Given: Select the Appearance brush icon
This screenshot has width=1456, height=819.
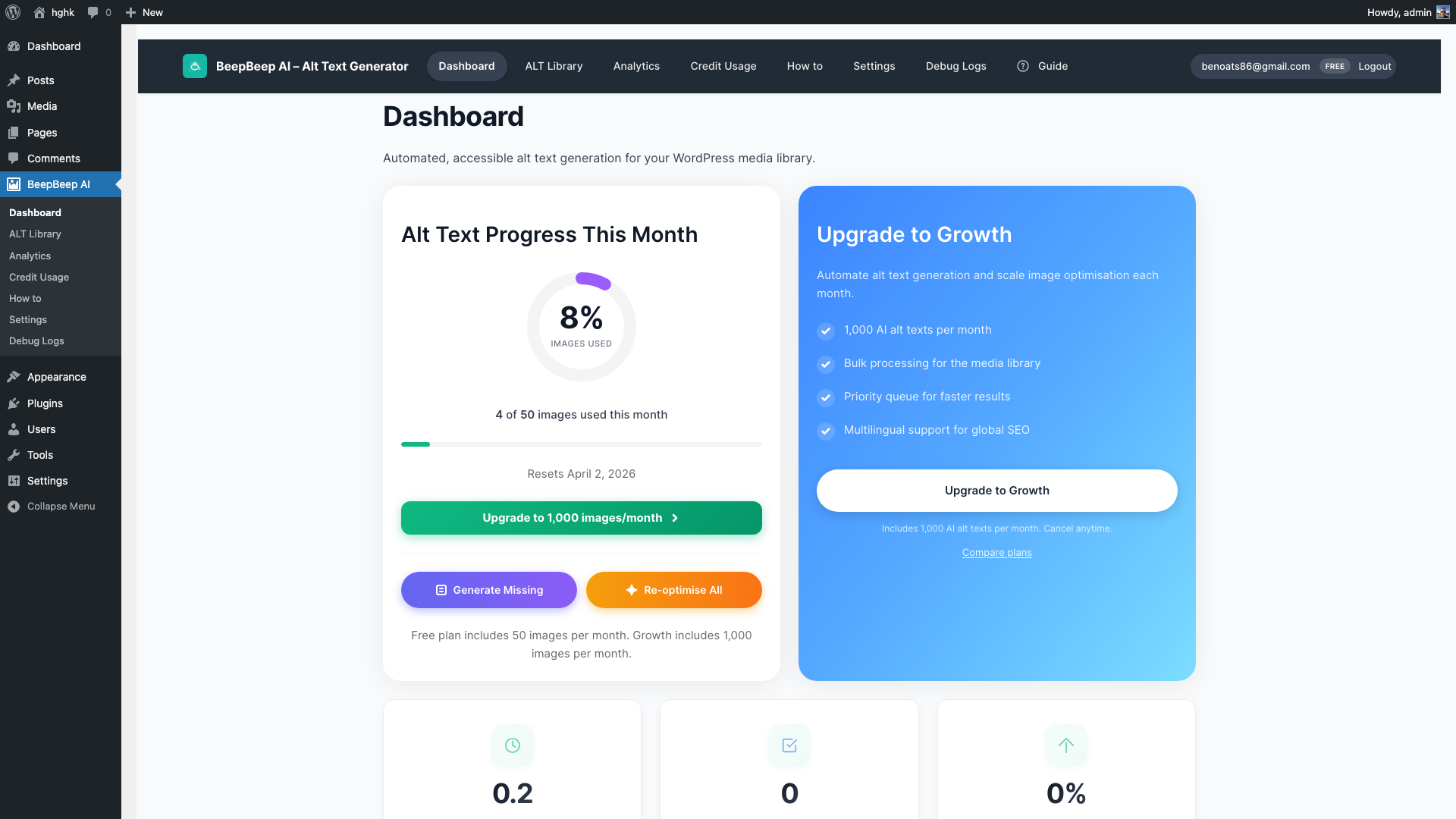Looking at the screenshot, I should tap(14, 377).
